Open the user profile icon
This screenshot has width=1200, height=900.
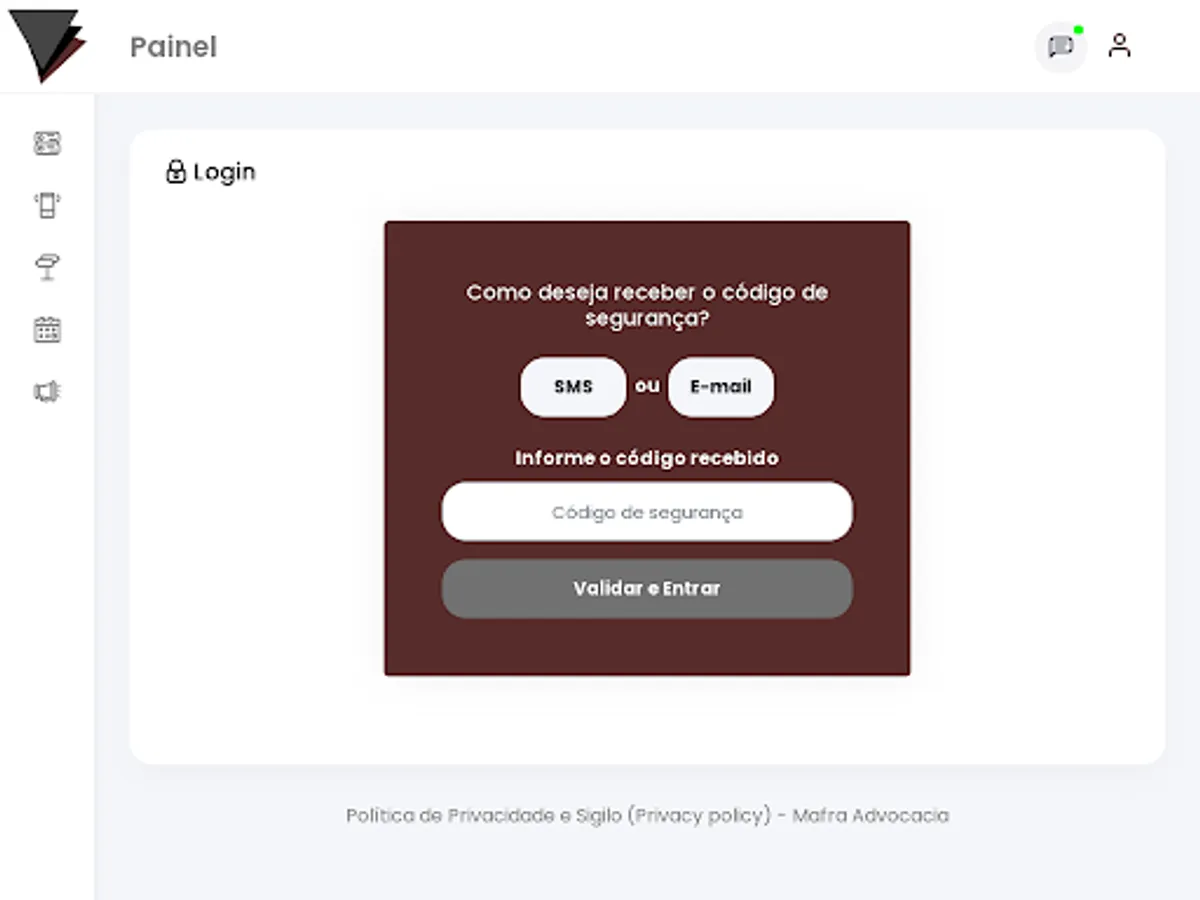1119,46
